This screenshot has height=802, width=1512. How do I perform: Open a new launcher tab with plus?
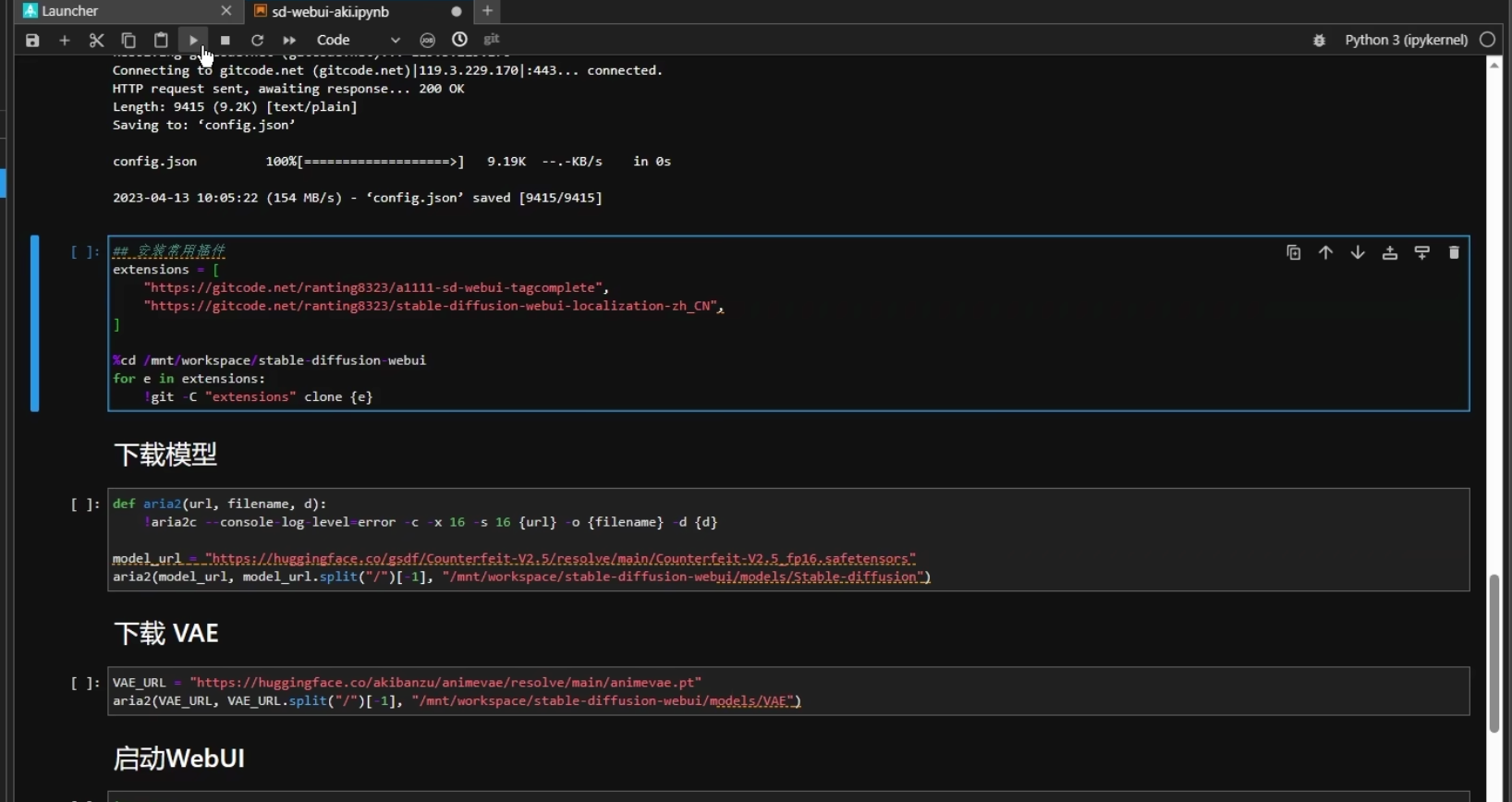point(488,11)
